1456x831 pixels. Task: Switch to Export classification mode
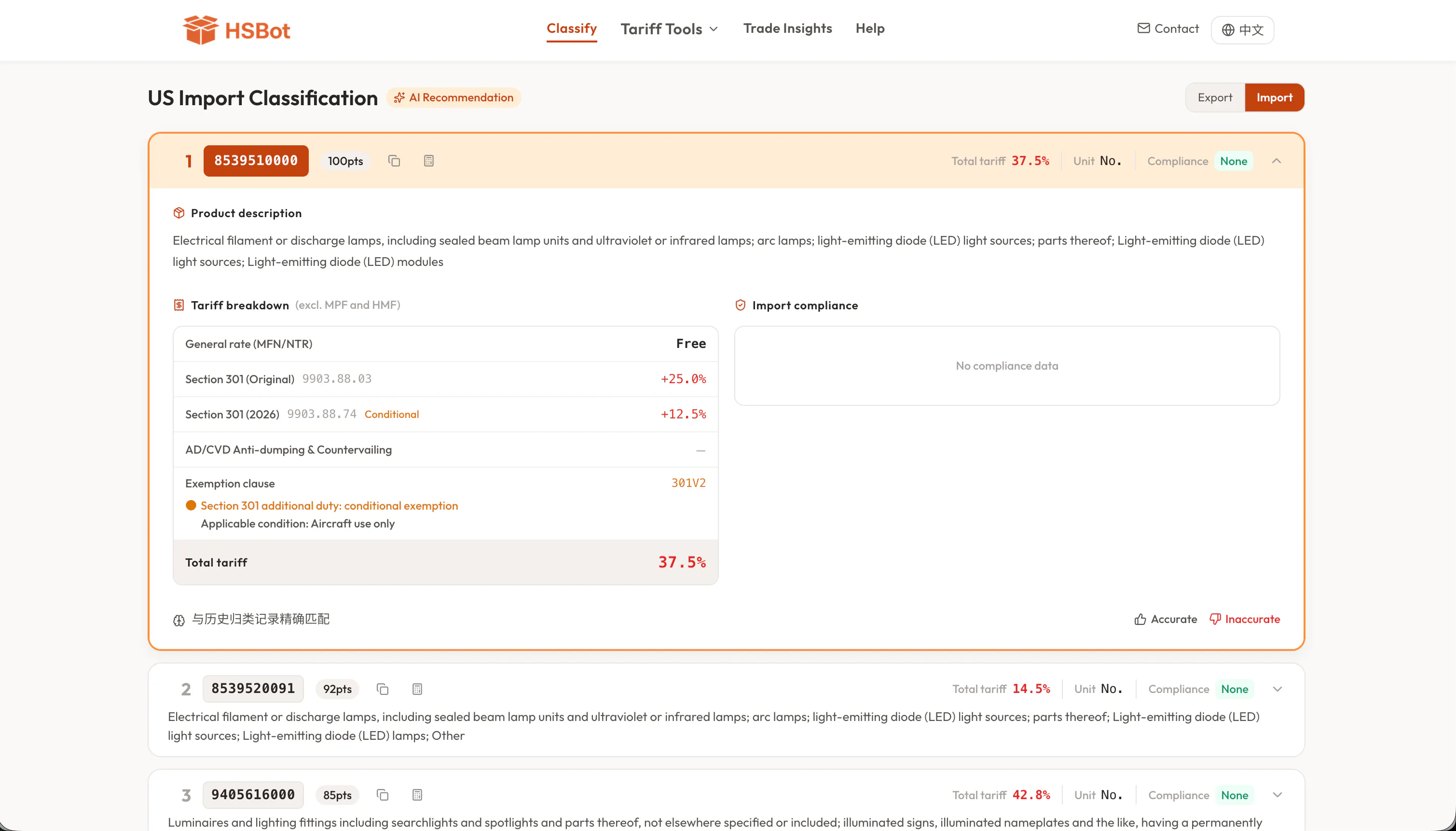pyautogui.click(x=1215, y=97)
